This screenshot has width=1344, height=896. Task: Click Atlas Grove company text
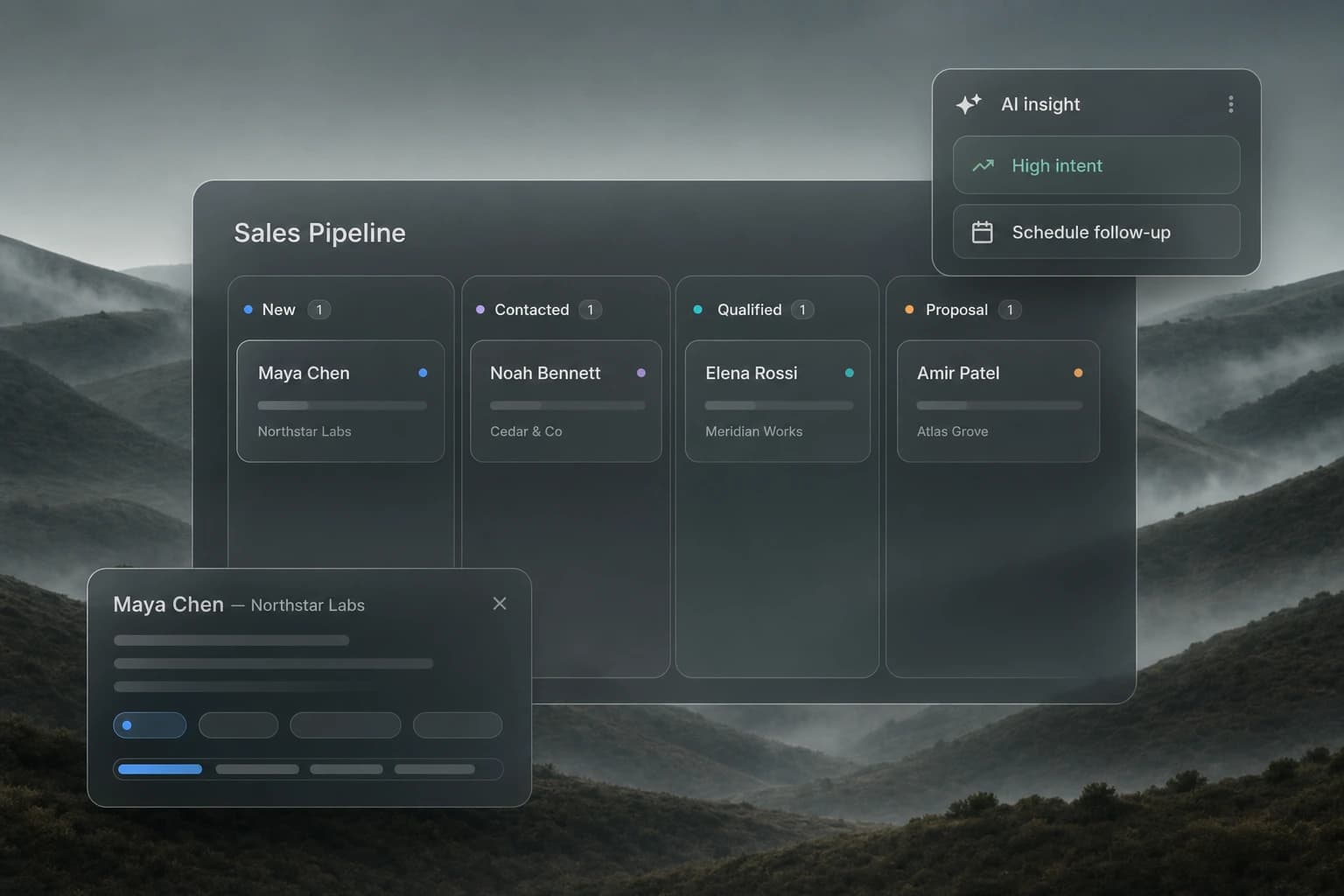coord(952,431)
